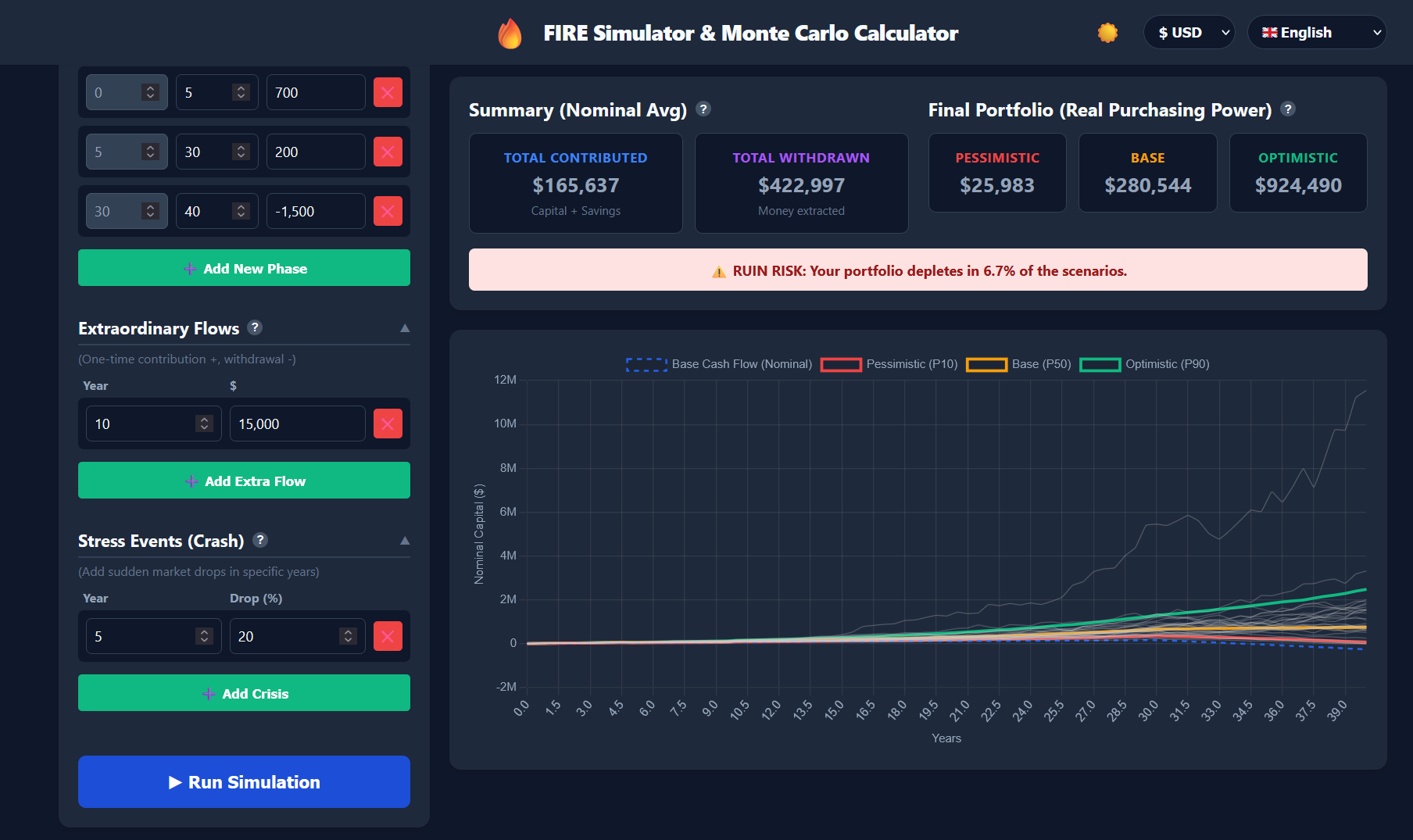Open the language selector
Image resolution: width=1413 pixels, height=840 pixels.
click(1317, 32)
